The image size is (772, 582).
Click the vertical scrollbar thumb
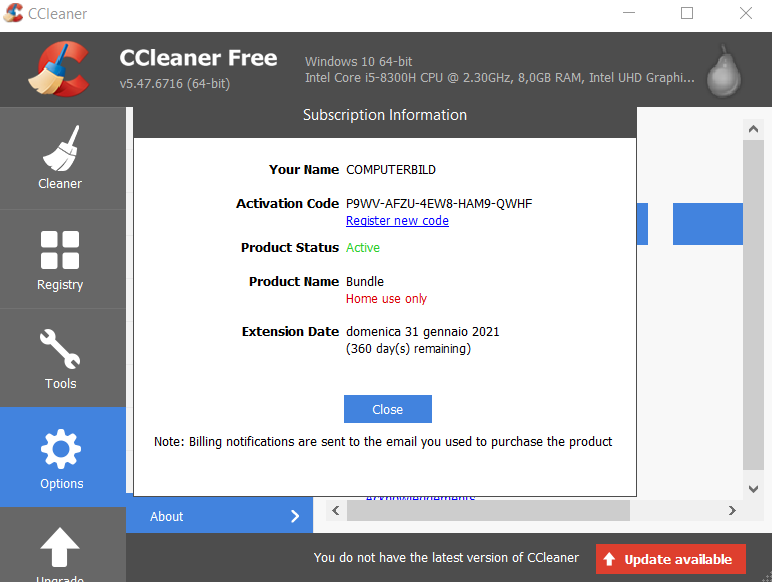pyautogui.click(x=754, y=300)
